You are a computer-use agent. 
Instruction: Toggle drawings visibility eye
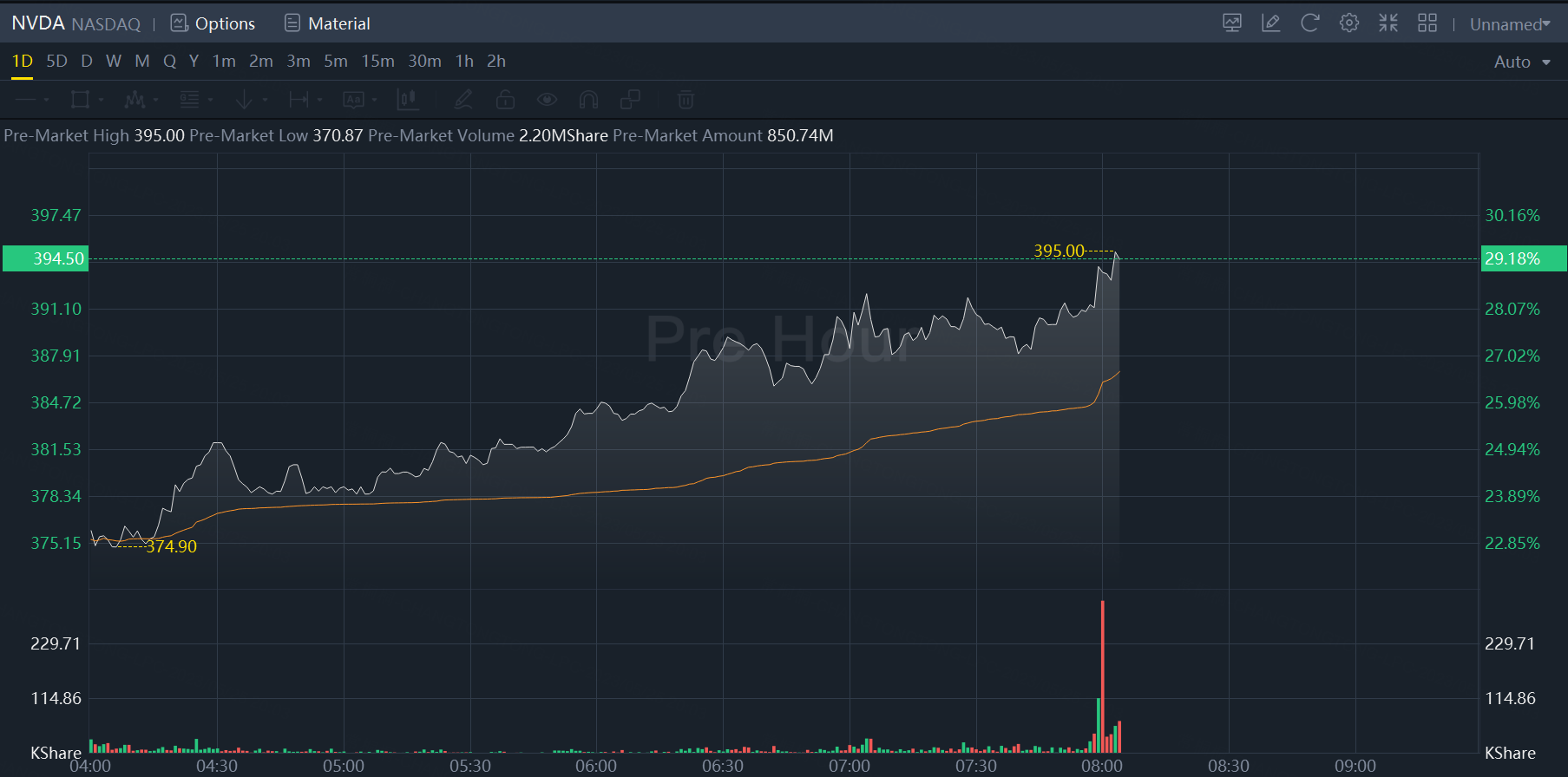click(x=547, y=100)
